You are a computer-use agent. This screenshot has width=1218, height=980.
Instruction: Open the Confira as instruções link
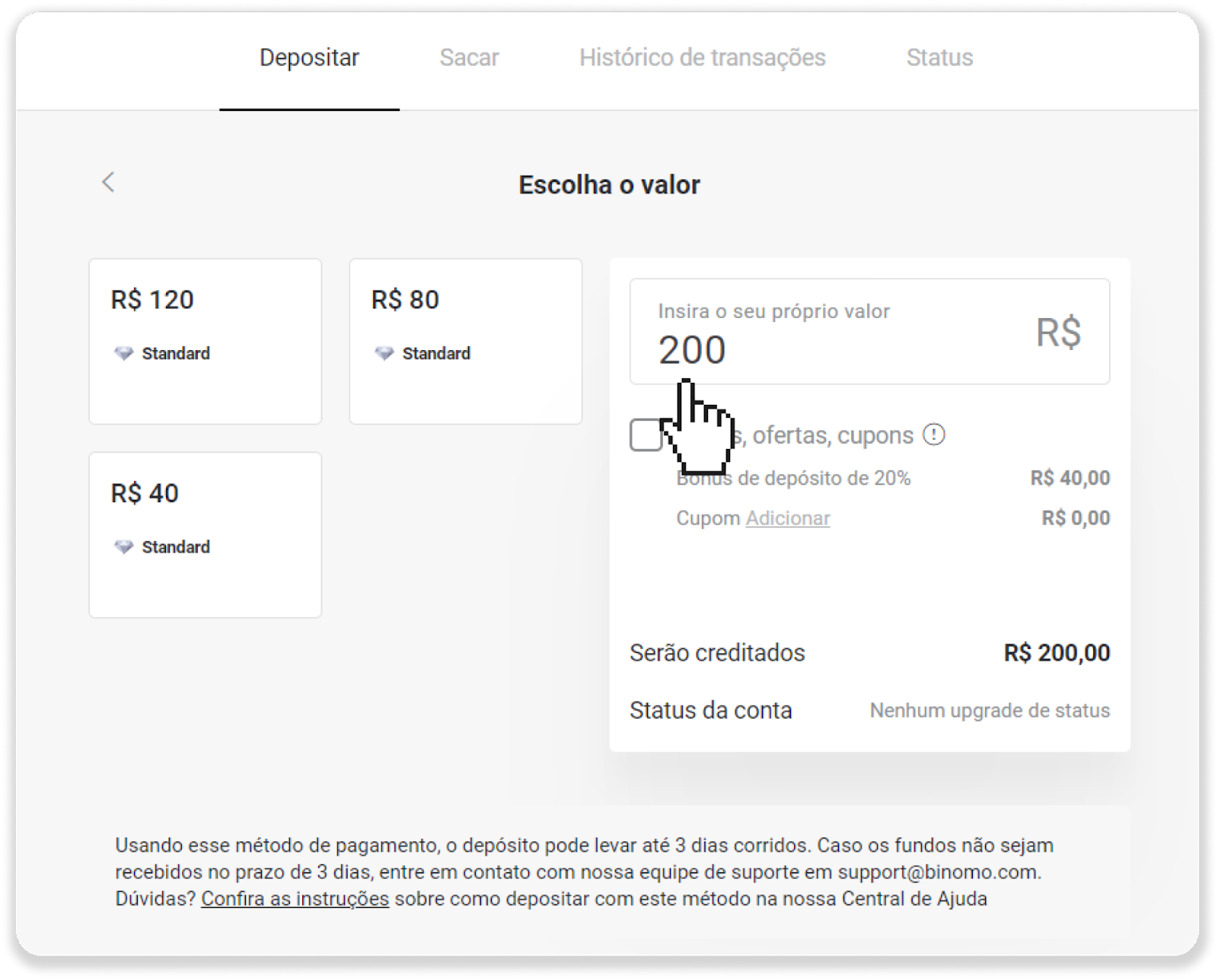click(295, 899)
